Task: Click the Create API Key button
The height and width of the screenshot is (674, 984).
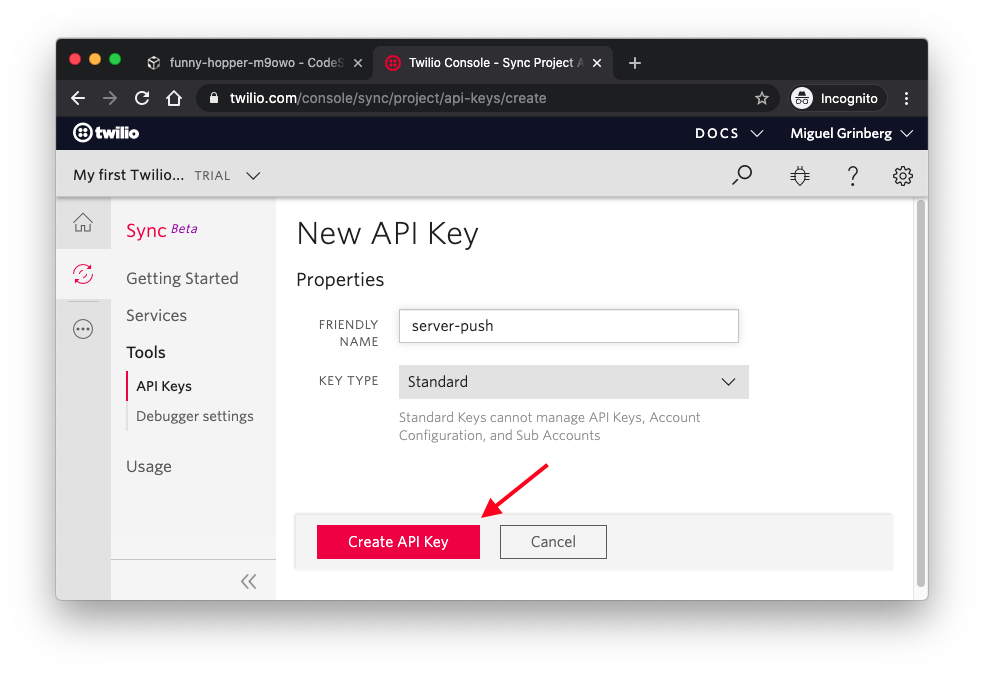Action: [398, 542]
